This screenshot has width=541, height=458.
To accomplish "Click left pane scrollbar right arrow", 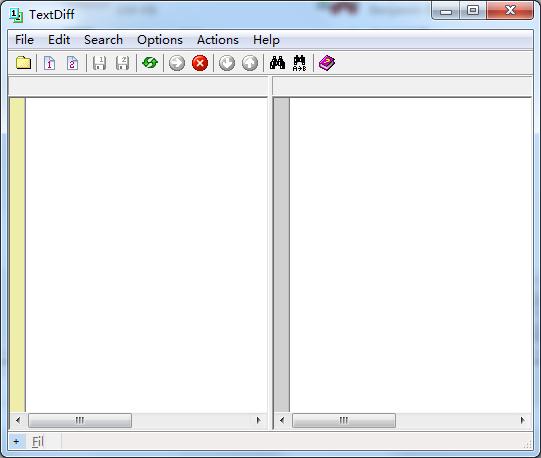I will click(x=258, y=420).
